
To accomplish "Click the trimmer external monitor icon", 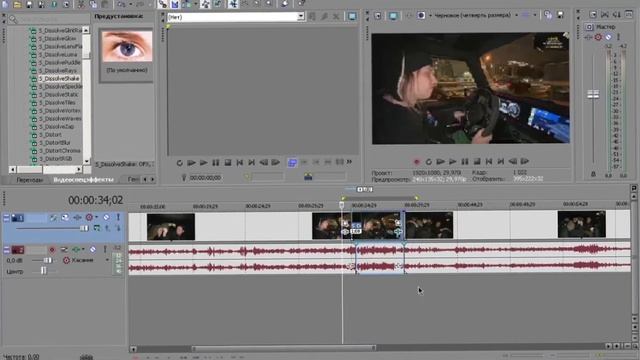I will [x=352, y=16].
